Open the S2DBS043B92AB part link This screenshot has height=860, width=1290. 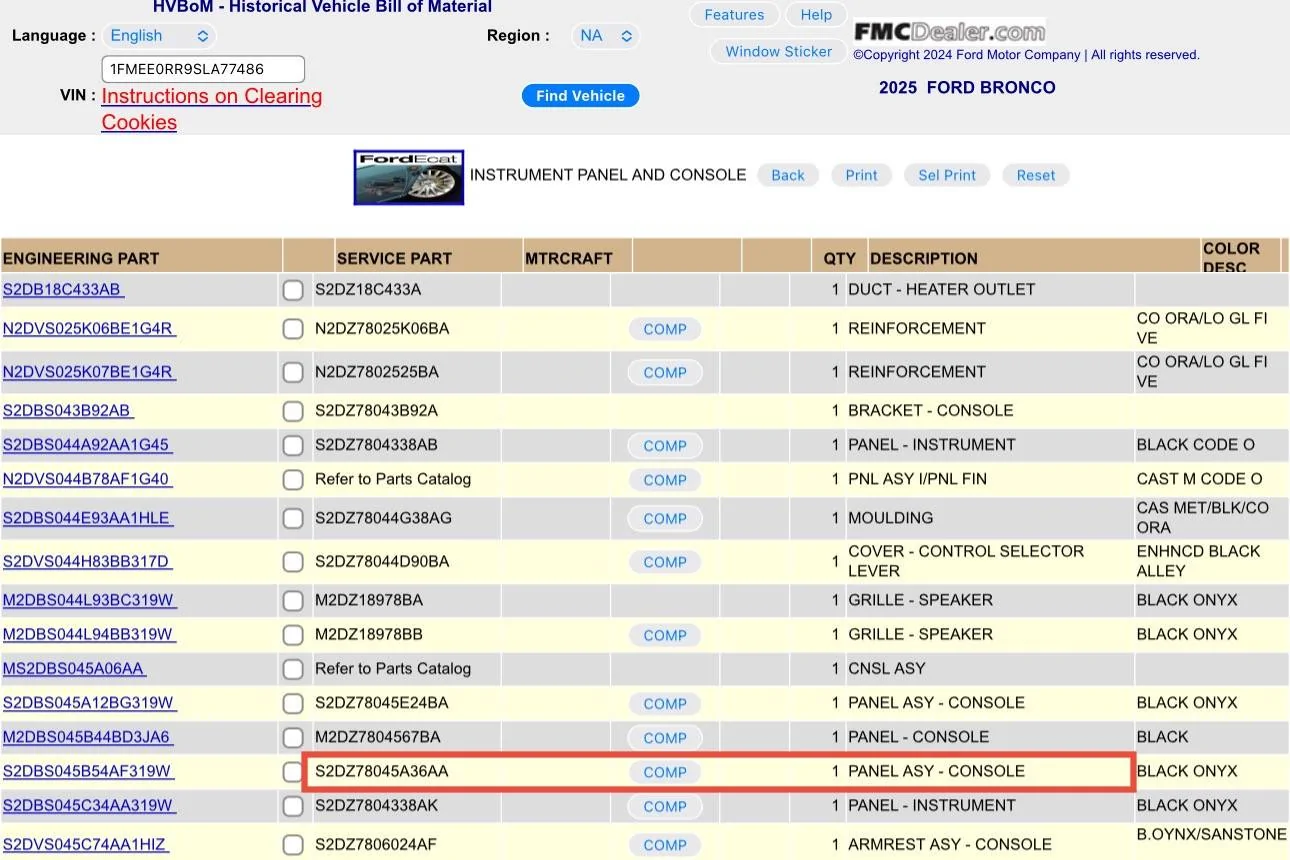point(68,411)
